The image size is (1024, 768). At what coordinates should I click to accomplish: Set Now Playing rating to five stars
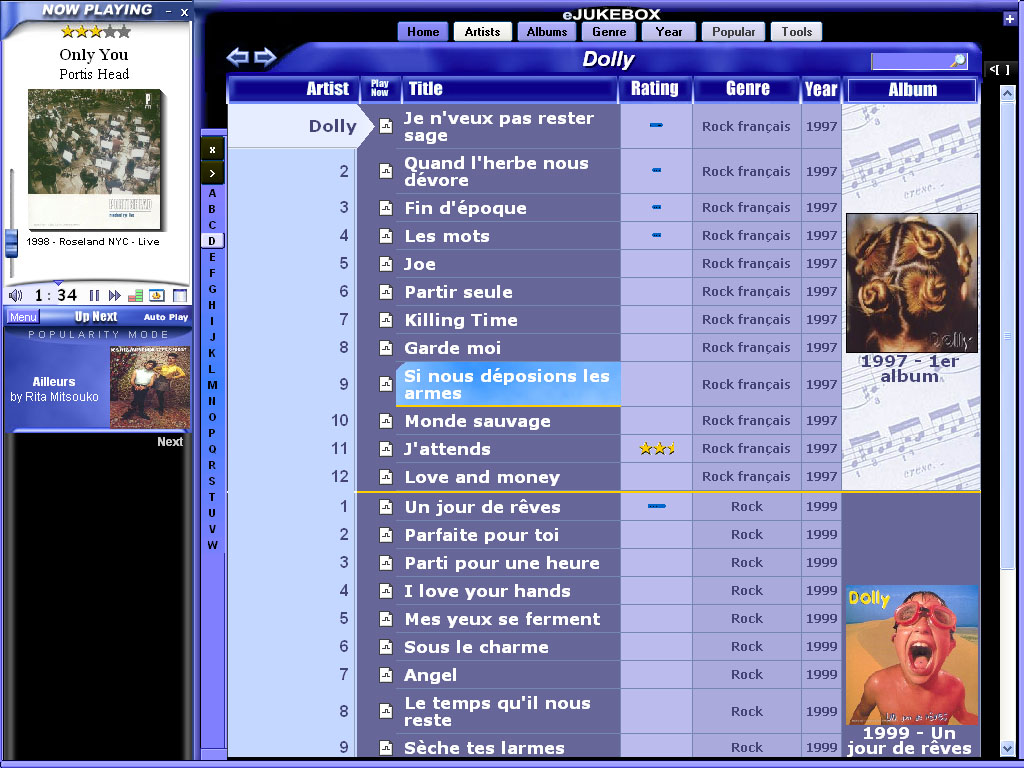coord(124,32)
